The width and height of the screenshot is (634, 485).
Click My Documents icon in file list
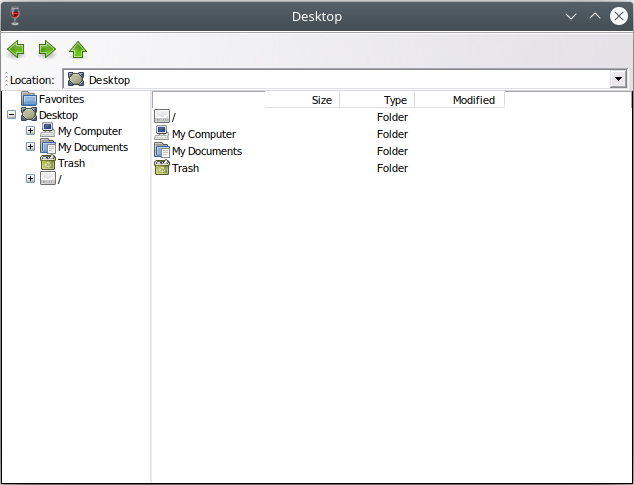coord(162,150)
